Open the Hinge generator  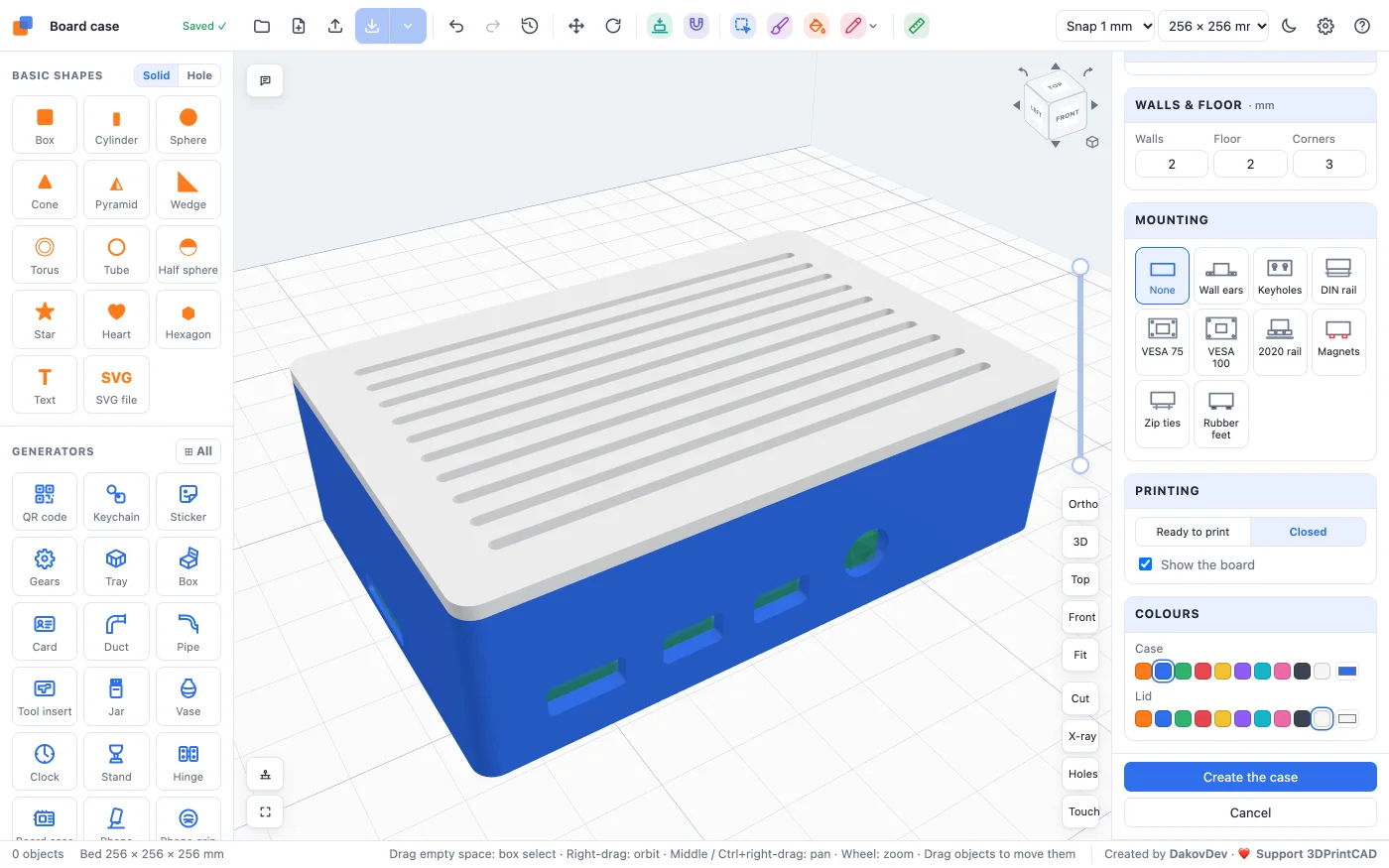pos(188,762)
